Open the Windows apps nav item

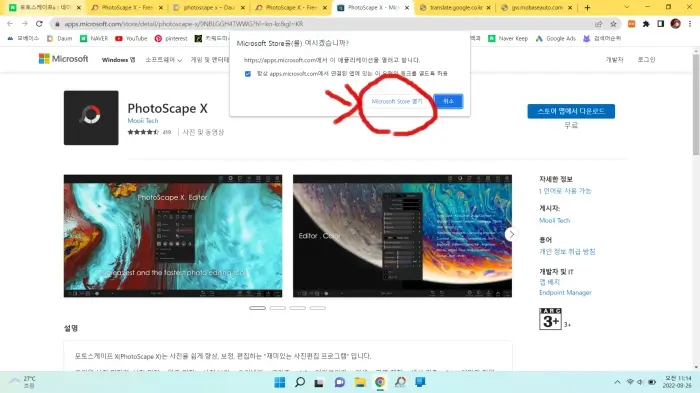click(118, 59)
